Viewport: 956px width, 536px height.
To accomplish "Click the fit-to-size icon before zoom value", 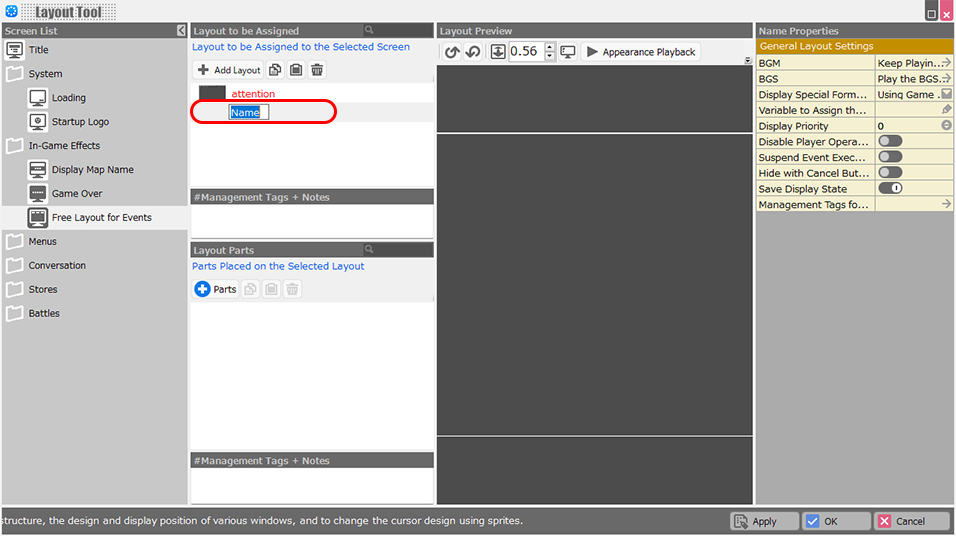I will pyautogui.click(x=498, y=52).
